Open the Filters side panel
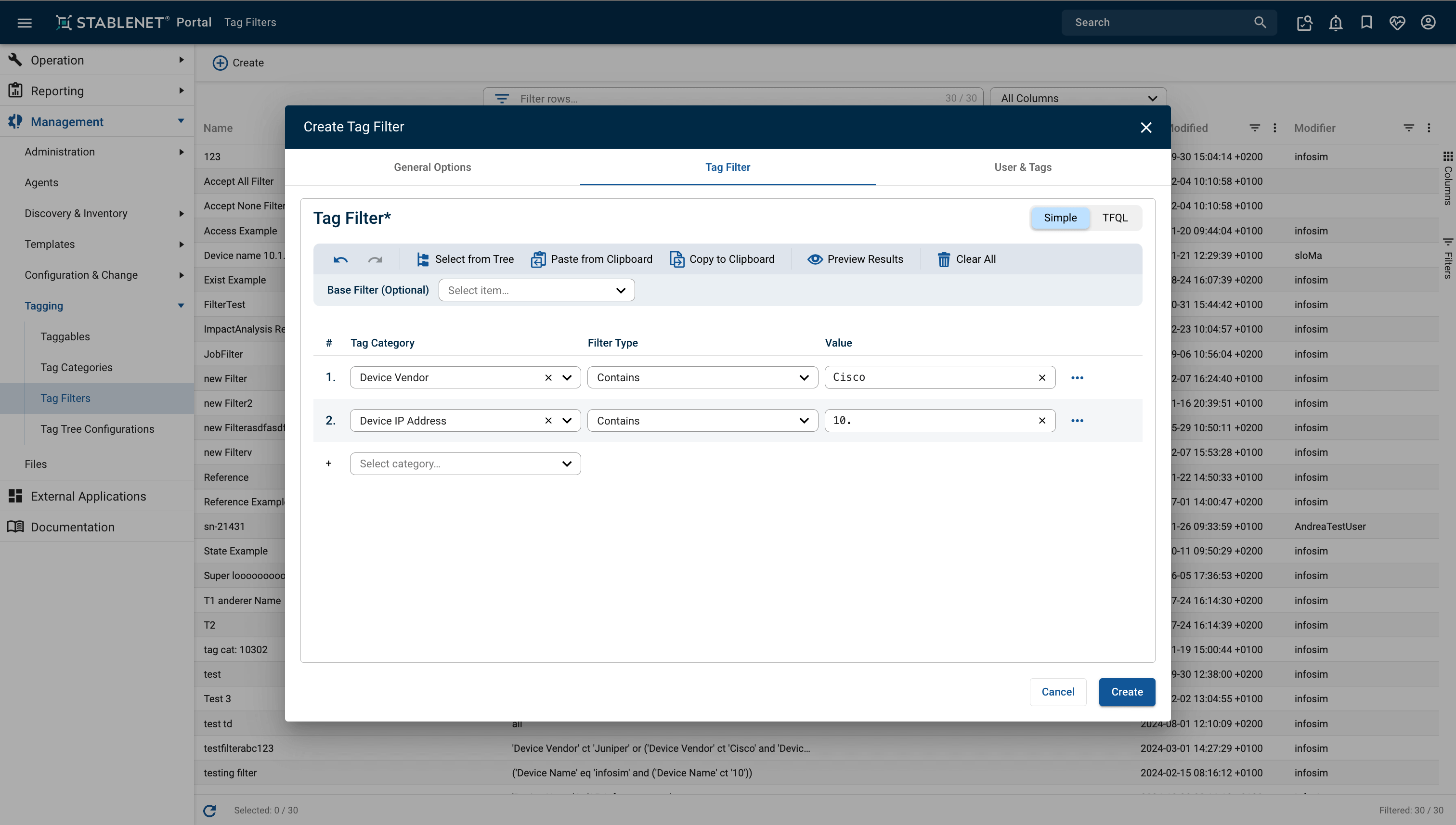Screen dimensions: 1456x825 coord(1447,258)
